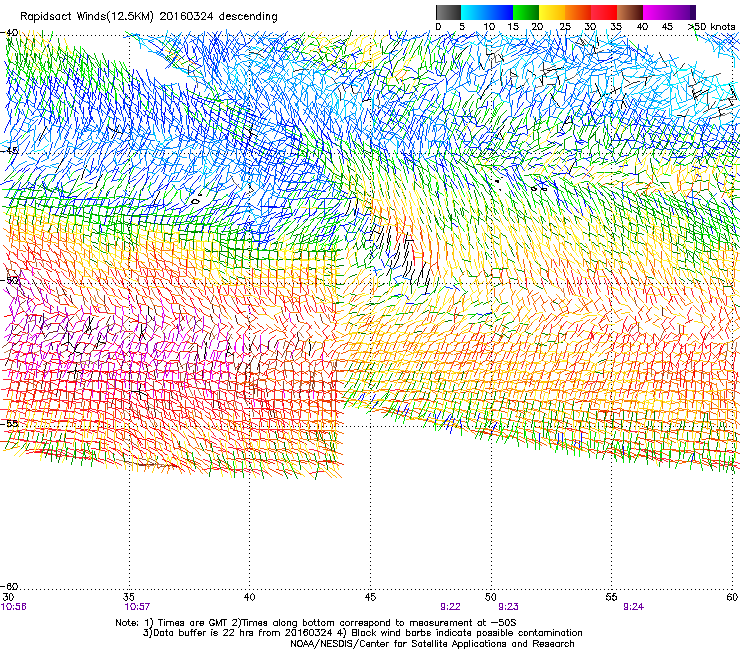Click the gray 0–5 knots legend swatch

click(448, 12)
